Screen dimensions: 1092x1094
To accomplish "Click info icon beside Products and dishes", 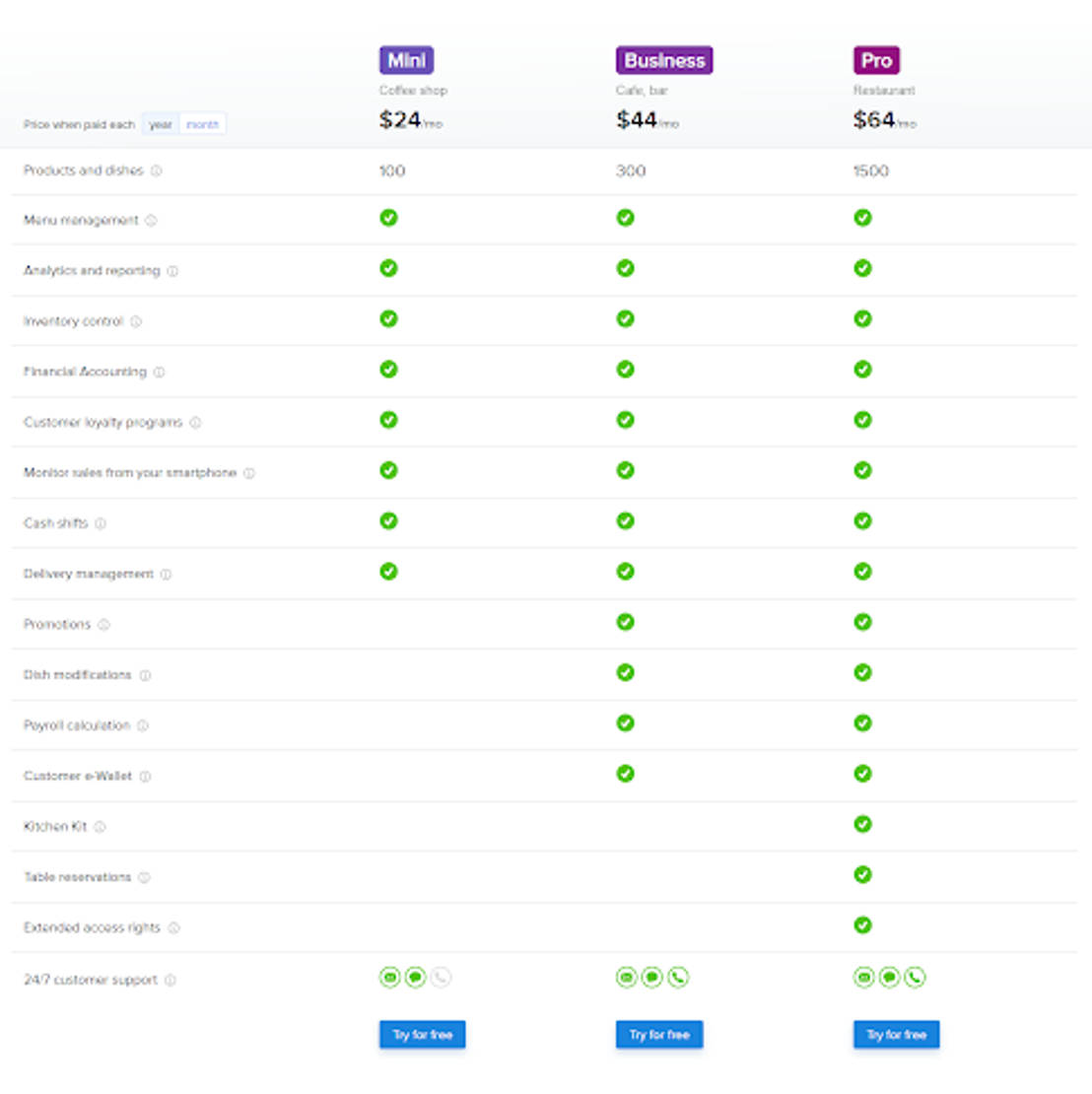I will (x=157, y=171).
